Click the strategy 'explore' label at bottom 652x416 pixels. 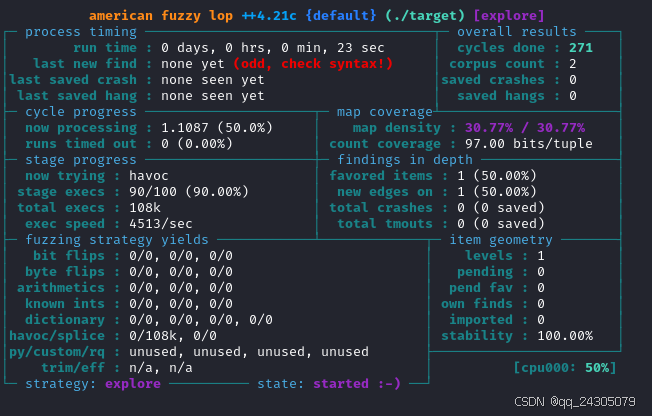pos(133,384)
